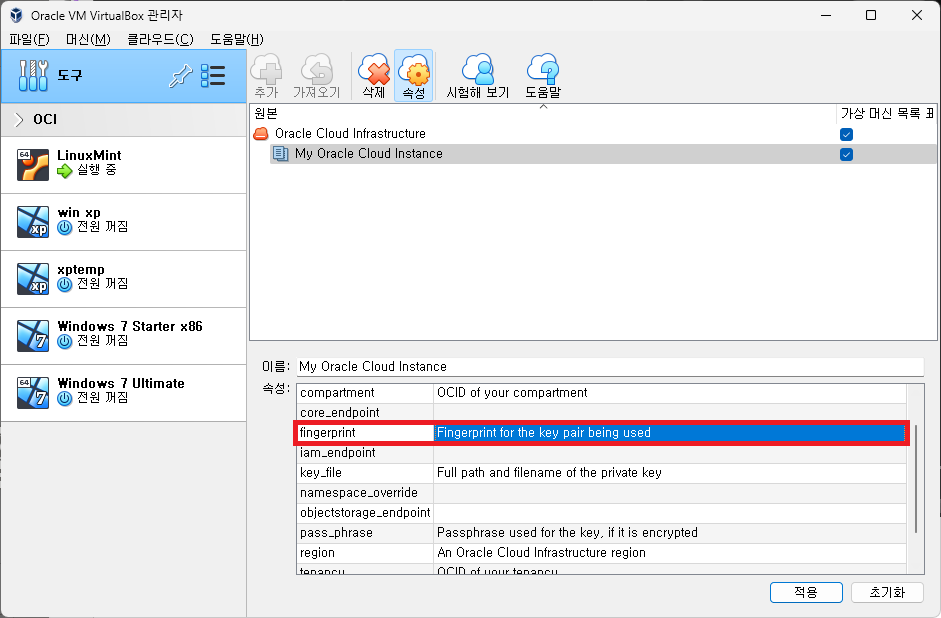Click the name field My Oracle Cloud Instance
Screen dimensions: 941x618
click(610, 367)
